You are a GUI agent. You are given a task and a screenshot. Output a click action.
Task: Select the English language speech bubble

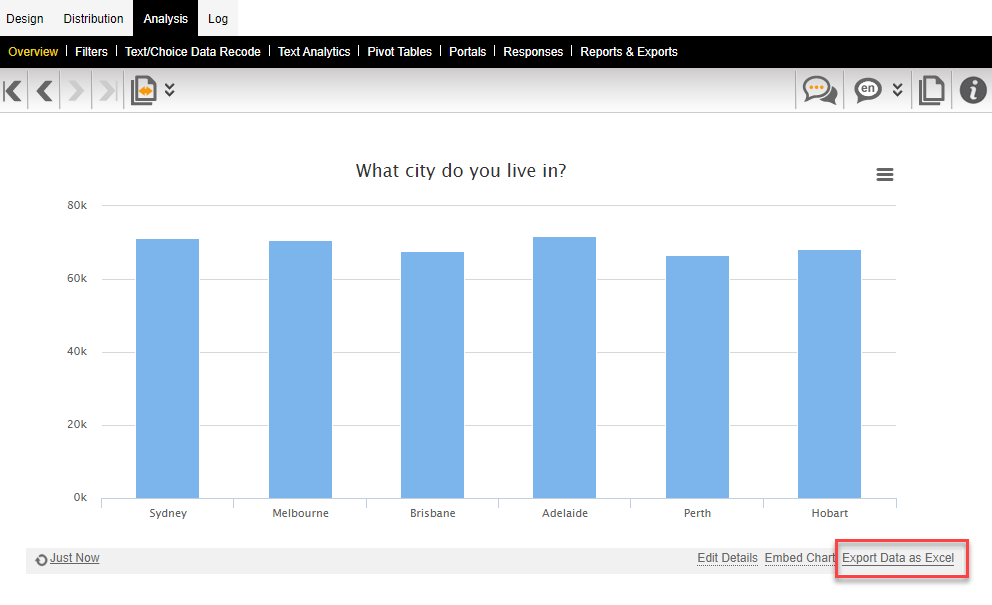click(x=867, y=90)
